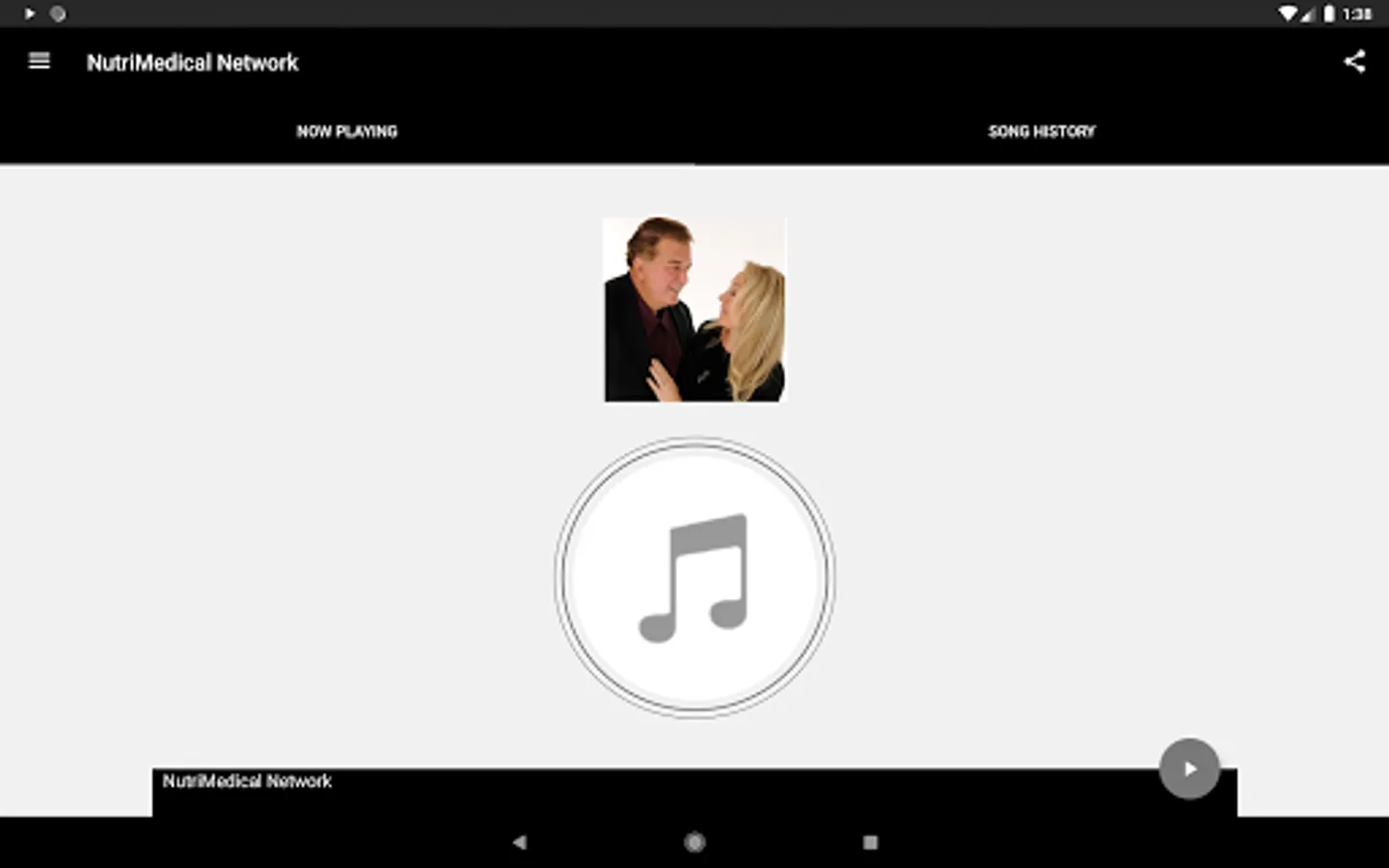Go to the Android home screen
Screen dimensions: 1389x868
click(x=694, y=842)
